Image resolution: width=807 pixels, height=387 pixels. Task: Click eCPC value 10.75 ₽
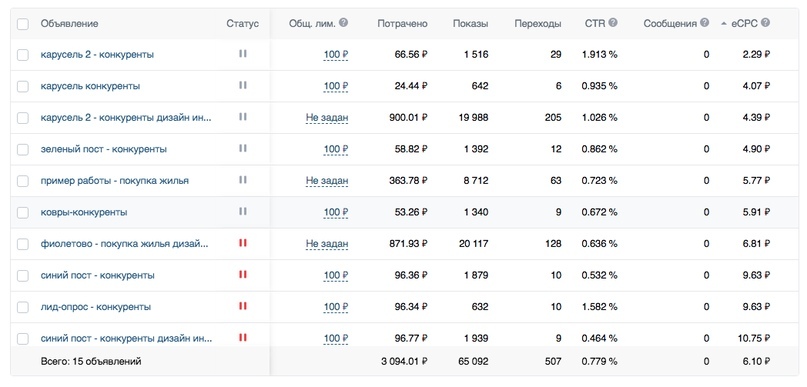[753, 339]
